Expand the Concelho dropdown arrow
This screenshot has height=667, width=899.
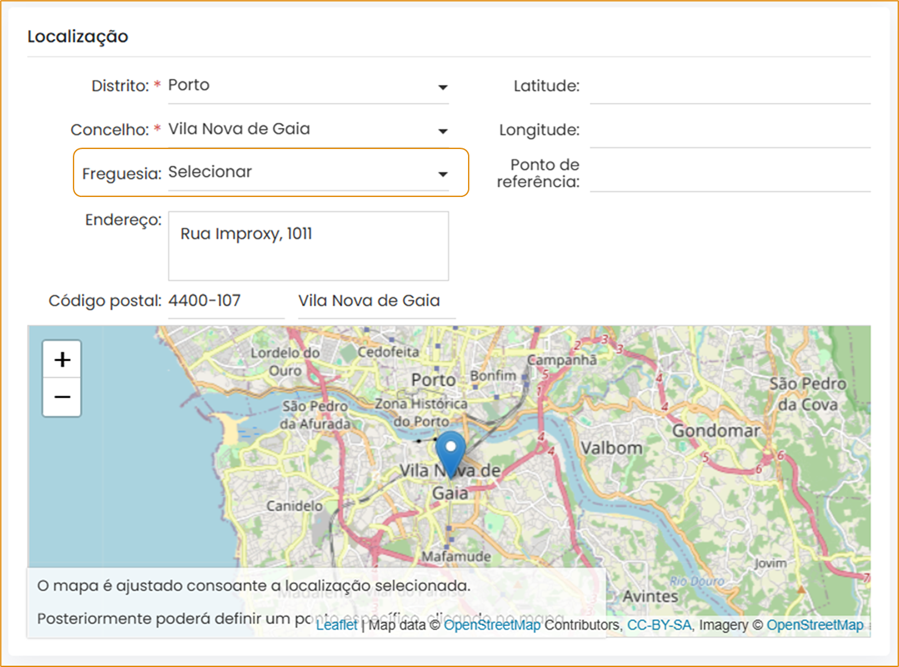[x=442, y=131]
